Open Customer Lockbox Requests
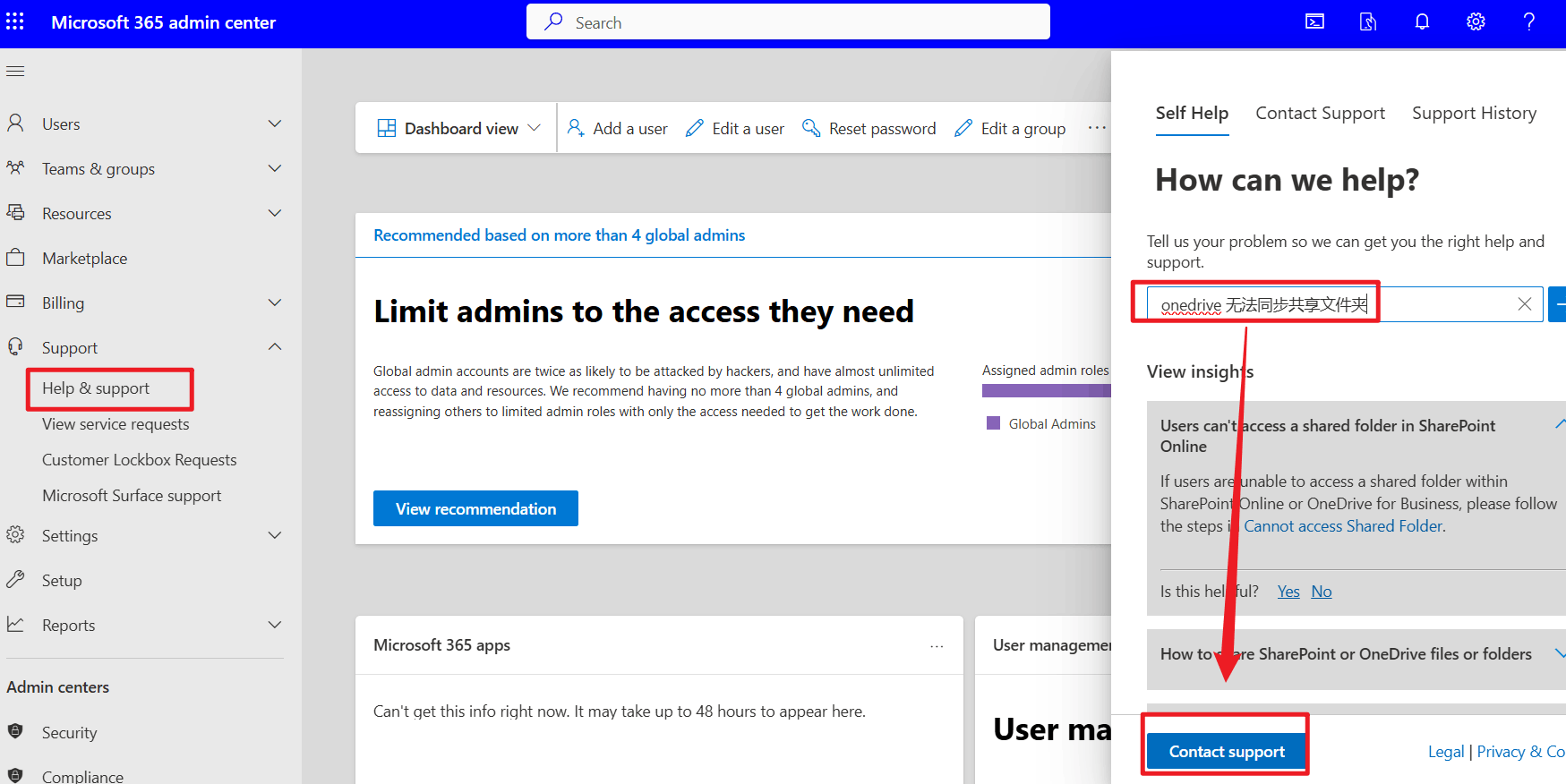Image resolution: width=1566 pixels, height=784 pixels. click(140, 460)
